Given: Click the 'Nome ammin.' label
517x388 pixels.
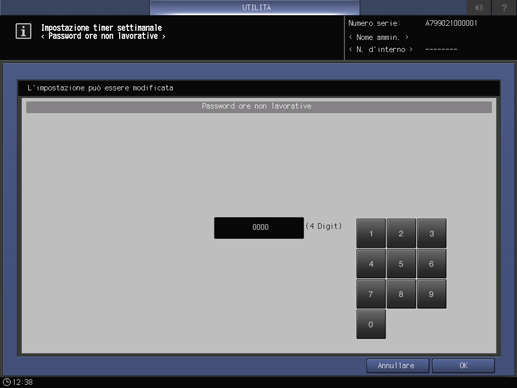Looking at the screenshot, I should point(378,37).
